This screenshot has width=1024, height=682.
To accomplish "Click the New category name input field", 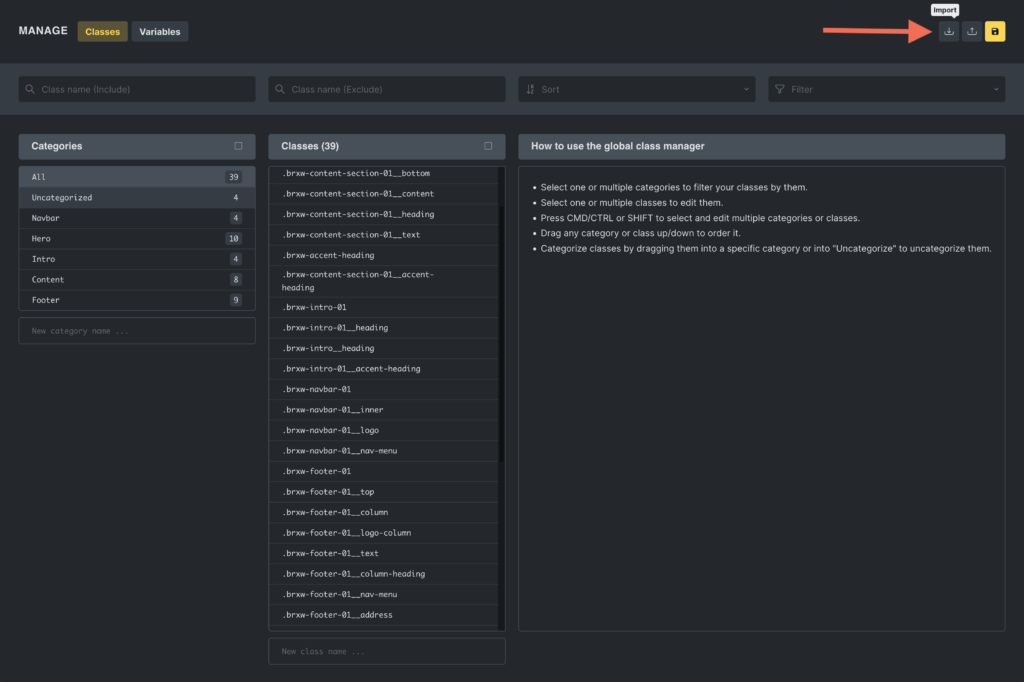I will [x=136, y=331].
